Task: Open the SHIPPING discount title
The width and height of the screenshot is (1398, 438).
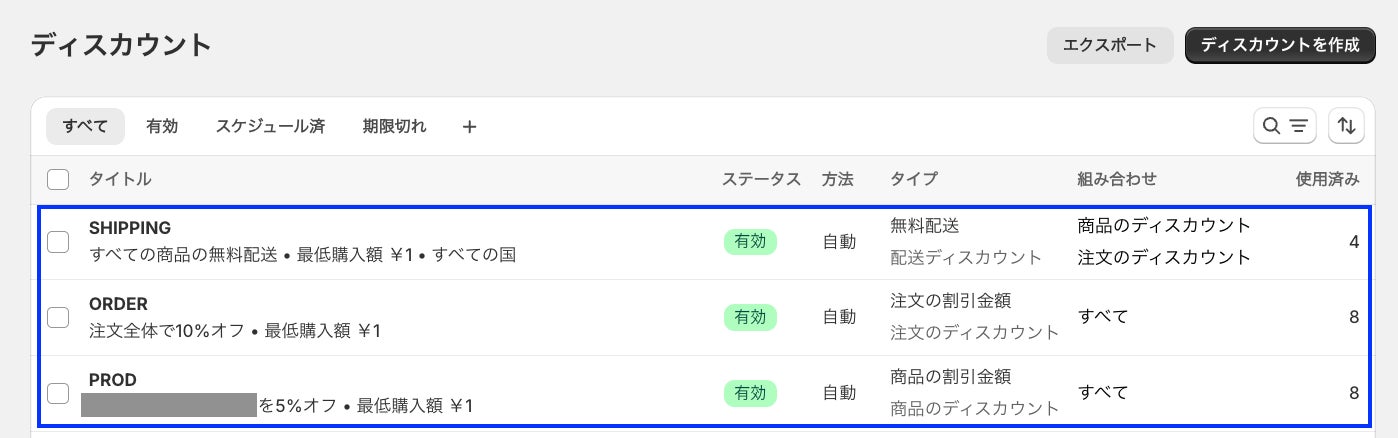Action: tap(130, 228)
